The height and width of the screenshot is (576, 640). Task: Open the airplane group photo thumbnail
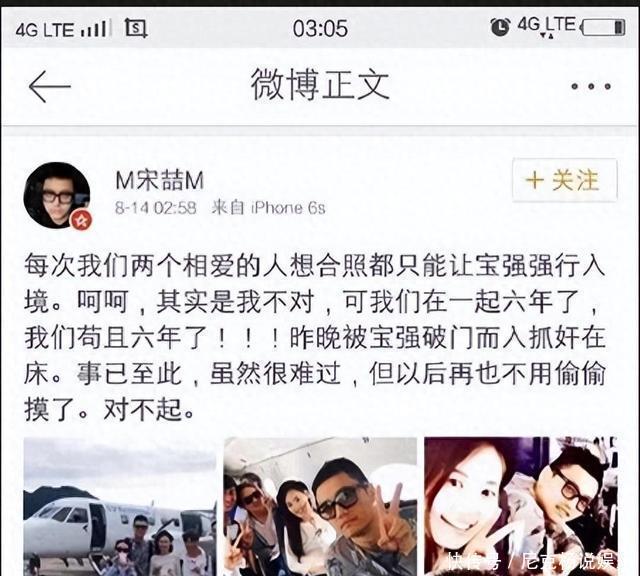point(120,507)
